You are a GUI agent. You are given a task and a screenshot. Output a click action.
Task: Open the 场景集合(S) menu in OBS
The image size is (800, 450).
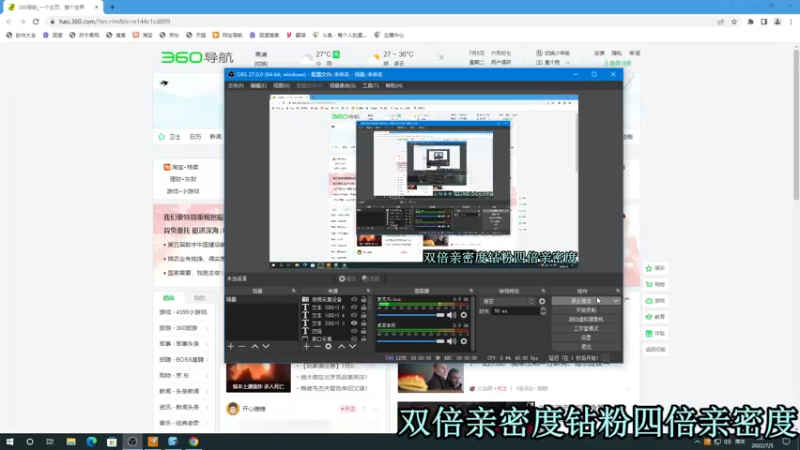(x=342, y=86)
